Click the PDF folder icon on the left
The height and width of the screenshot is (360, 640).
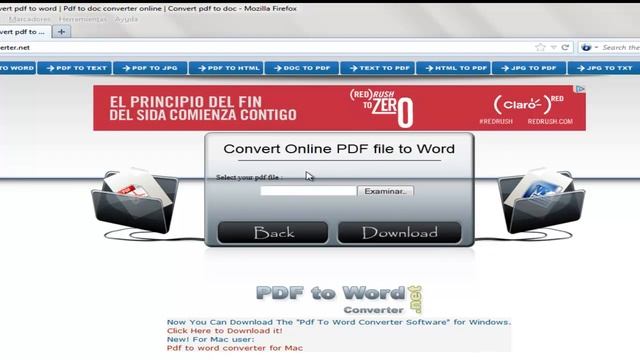tap(135, 201)
